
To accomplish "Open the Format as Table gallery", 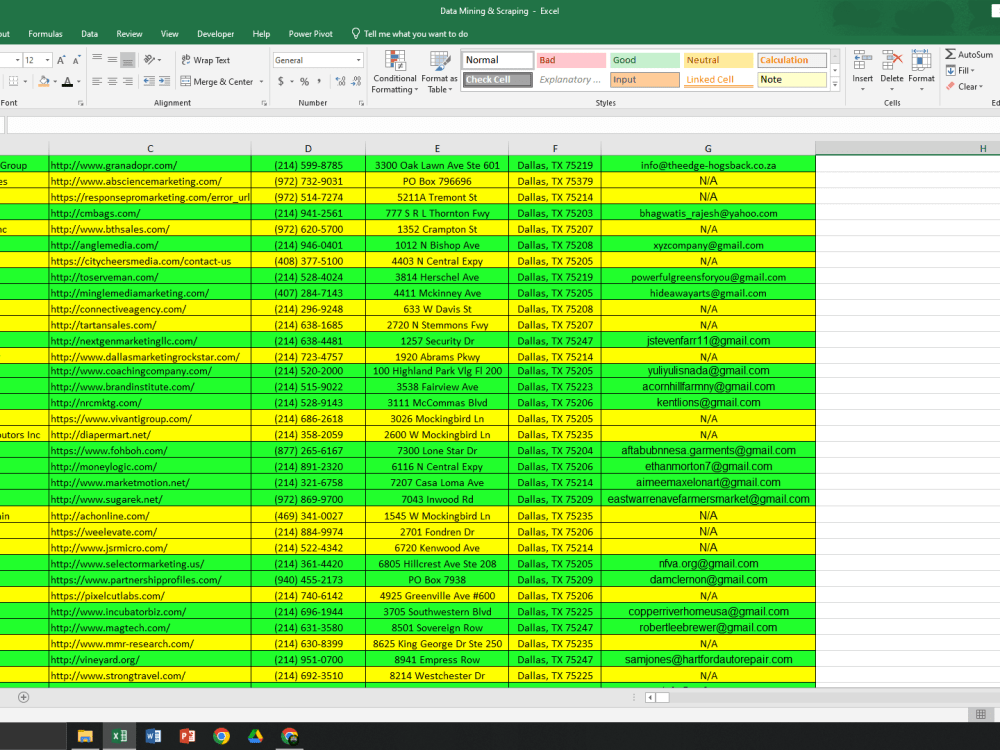I will click(x=439, y=72).
